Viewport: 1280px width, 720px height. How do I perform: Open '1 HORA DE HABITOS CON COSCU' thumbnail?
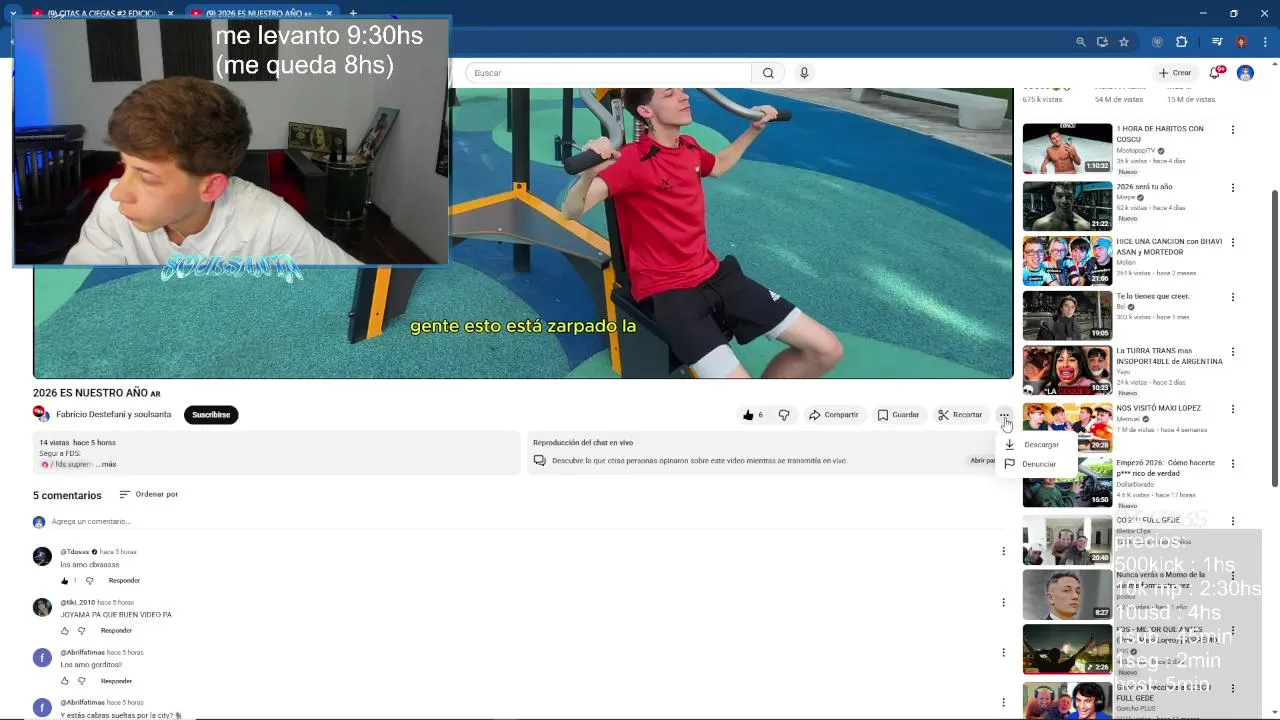click(1067, 148)
